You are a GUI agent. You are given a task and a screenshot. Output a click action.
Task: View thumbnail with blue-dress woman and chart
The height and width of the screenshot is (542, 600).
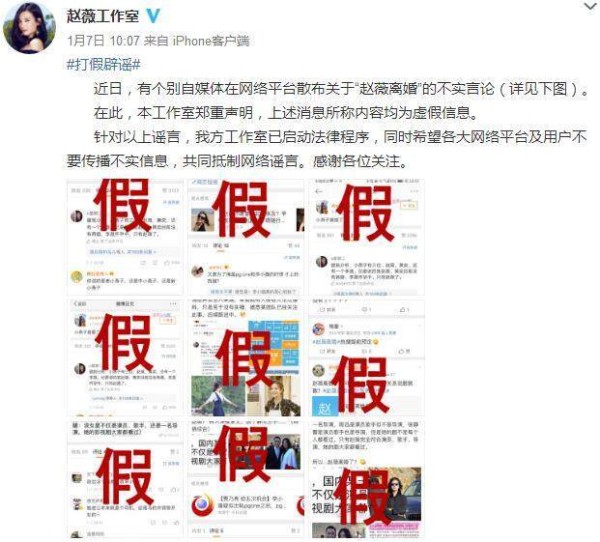coord(246,358)
